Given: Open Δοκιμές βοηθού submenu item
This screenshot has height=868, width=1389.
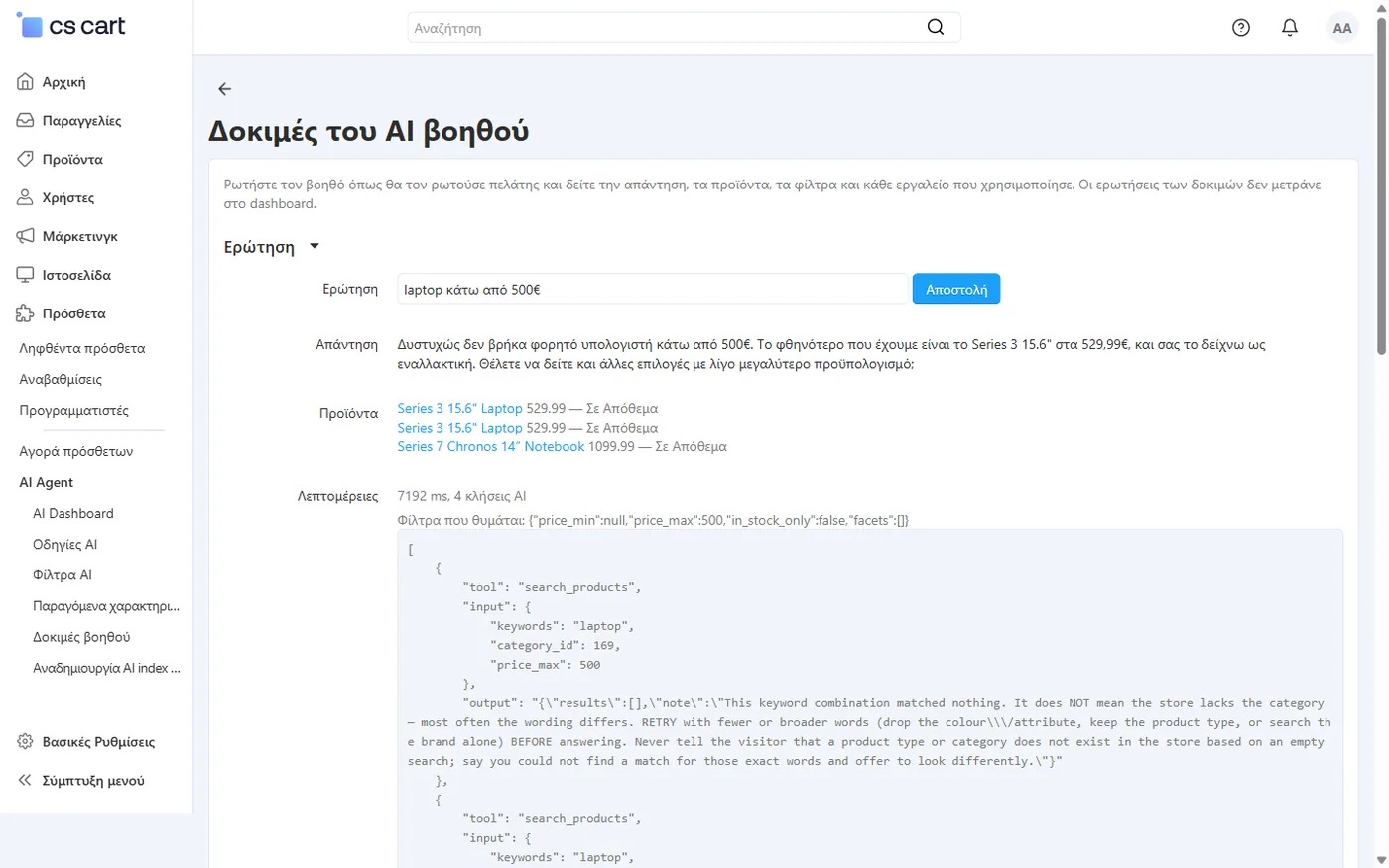Looking at the screenshot, I should click(81, 637).
